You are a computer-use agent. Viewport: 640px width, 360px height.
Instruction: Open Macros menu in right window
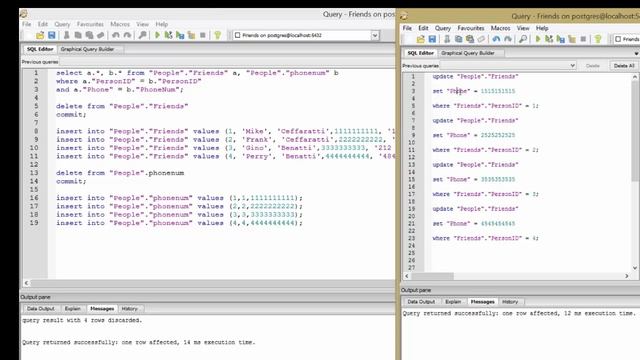coord(500,28)
